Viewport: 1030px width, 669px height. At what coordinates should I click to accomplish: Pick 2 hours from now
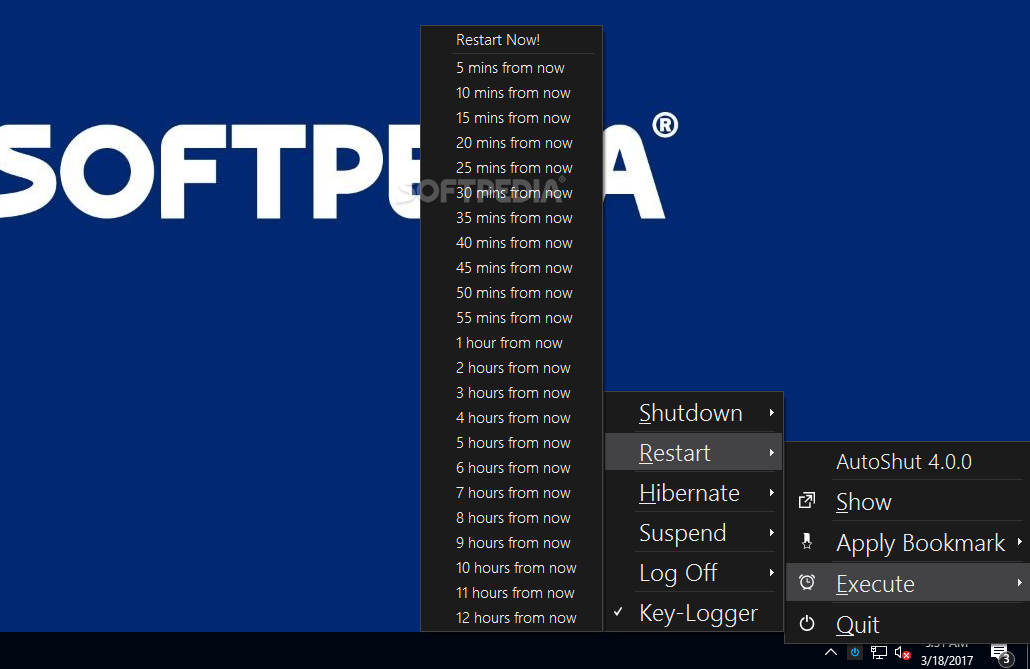point(511,367)
